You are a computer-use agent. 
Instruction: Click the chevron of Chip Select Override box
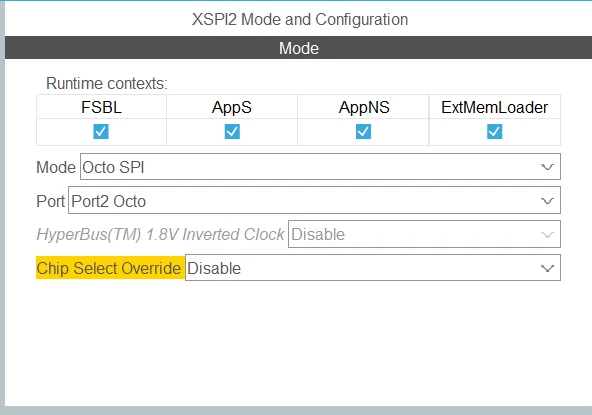coord(547,268)
